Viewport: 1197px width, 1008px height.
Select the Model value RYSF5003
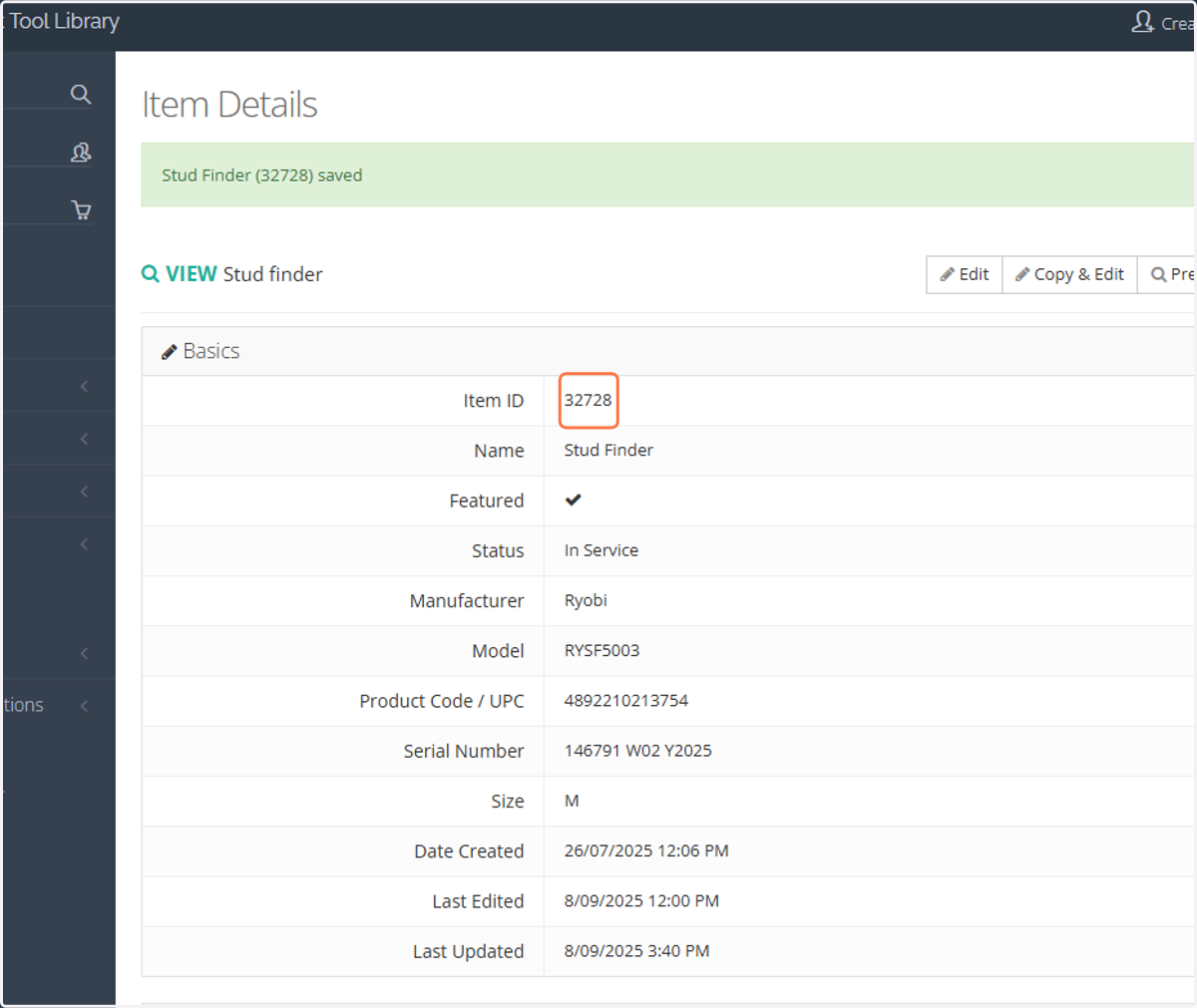tap(601, 650)
